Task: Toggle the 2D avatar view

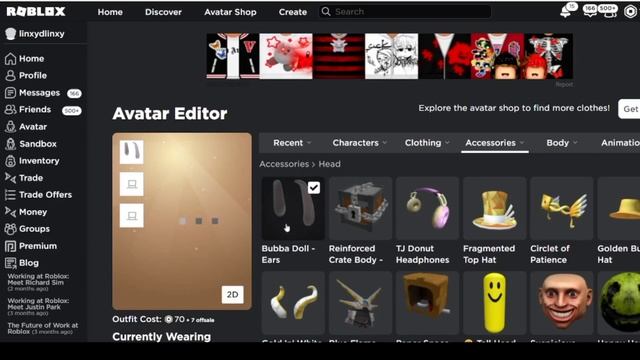Action: pyautogui.click(x=233, y=294)
